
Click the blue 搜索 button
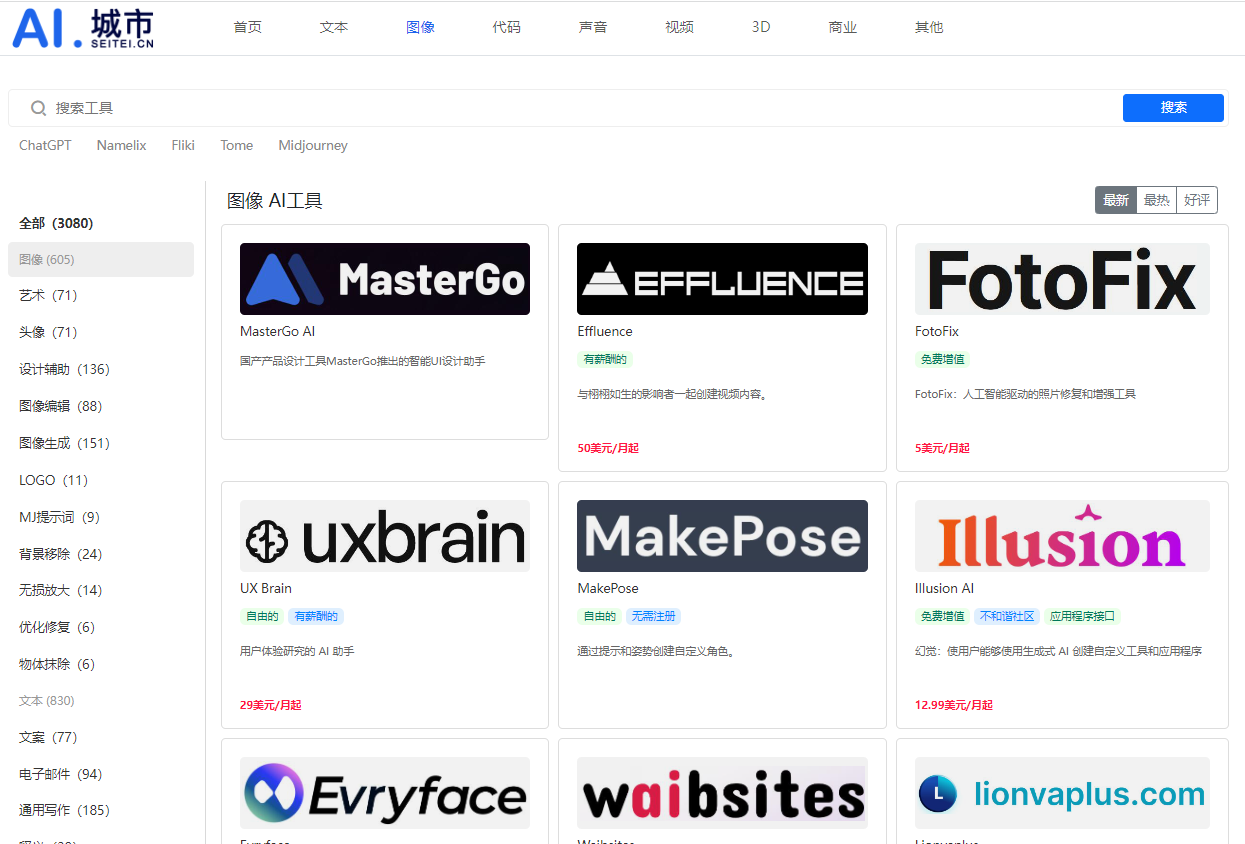(1173, 108)
